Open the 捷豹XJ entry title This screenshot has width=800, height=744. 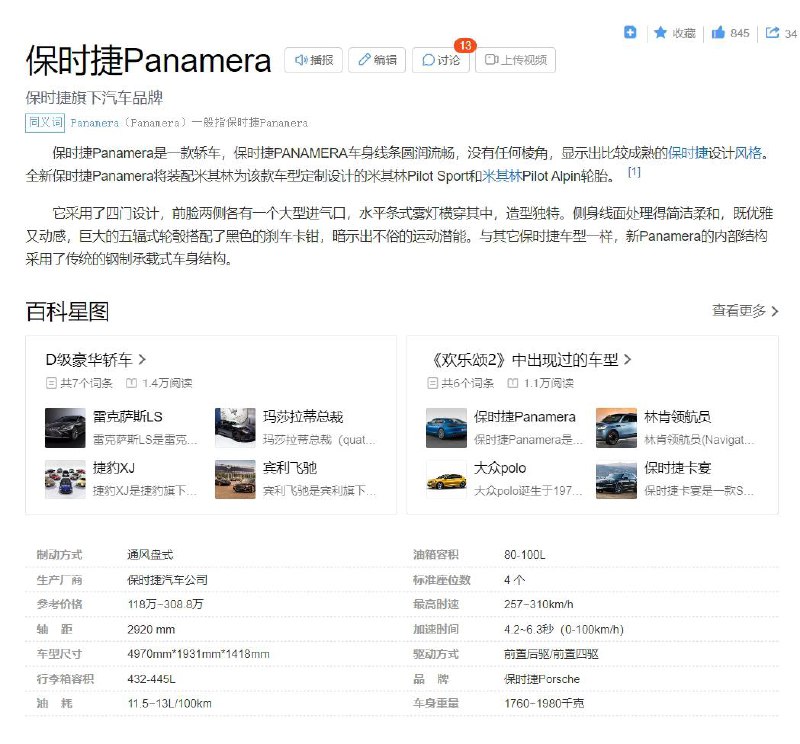(114, 468)
